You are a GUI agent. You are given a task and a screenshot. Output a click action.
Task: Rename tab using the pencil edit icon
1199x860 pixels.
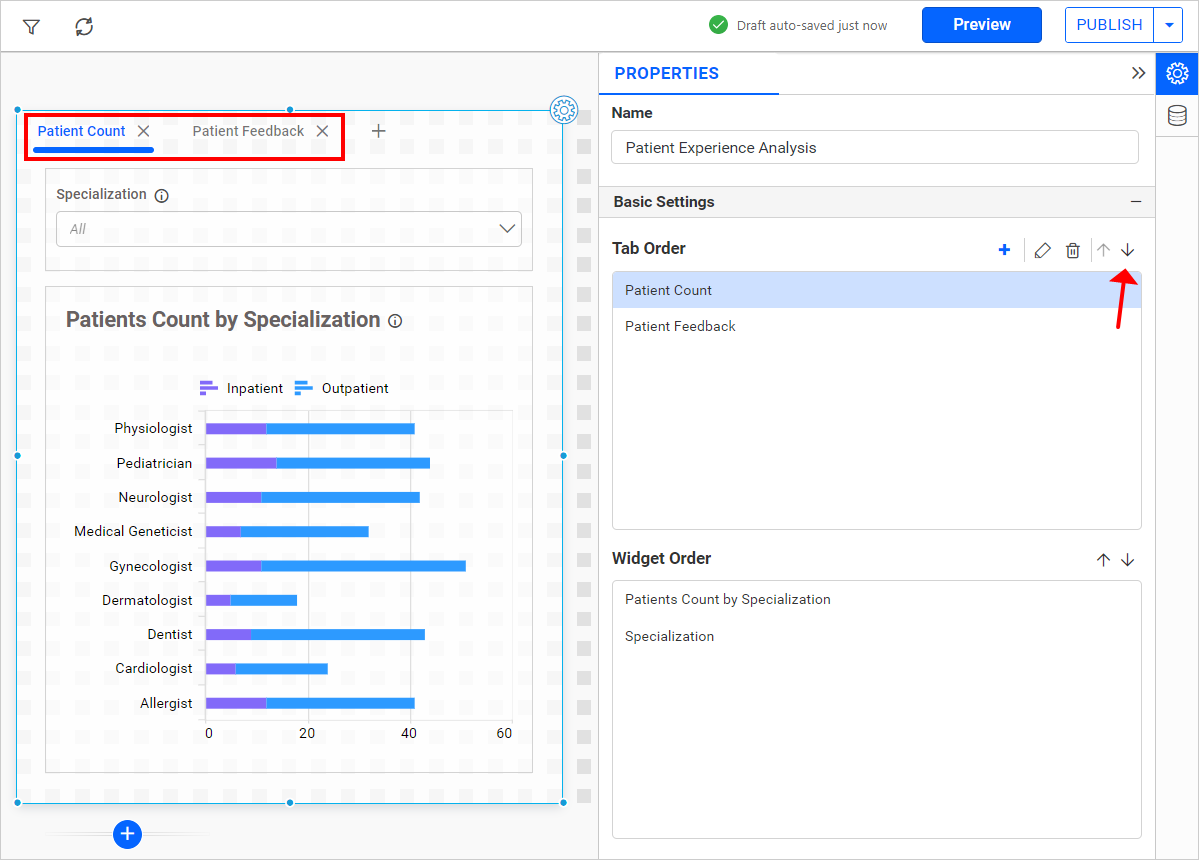(x=1042, y=250)
